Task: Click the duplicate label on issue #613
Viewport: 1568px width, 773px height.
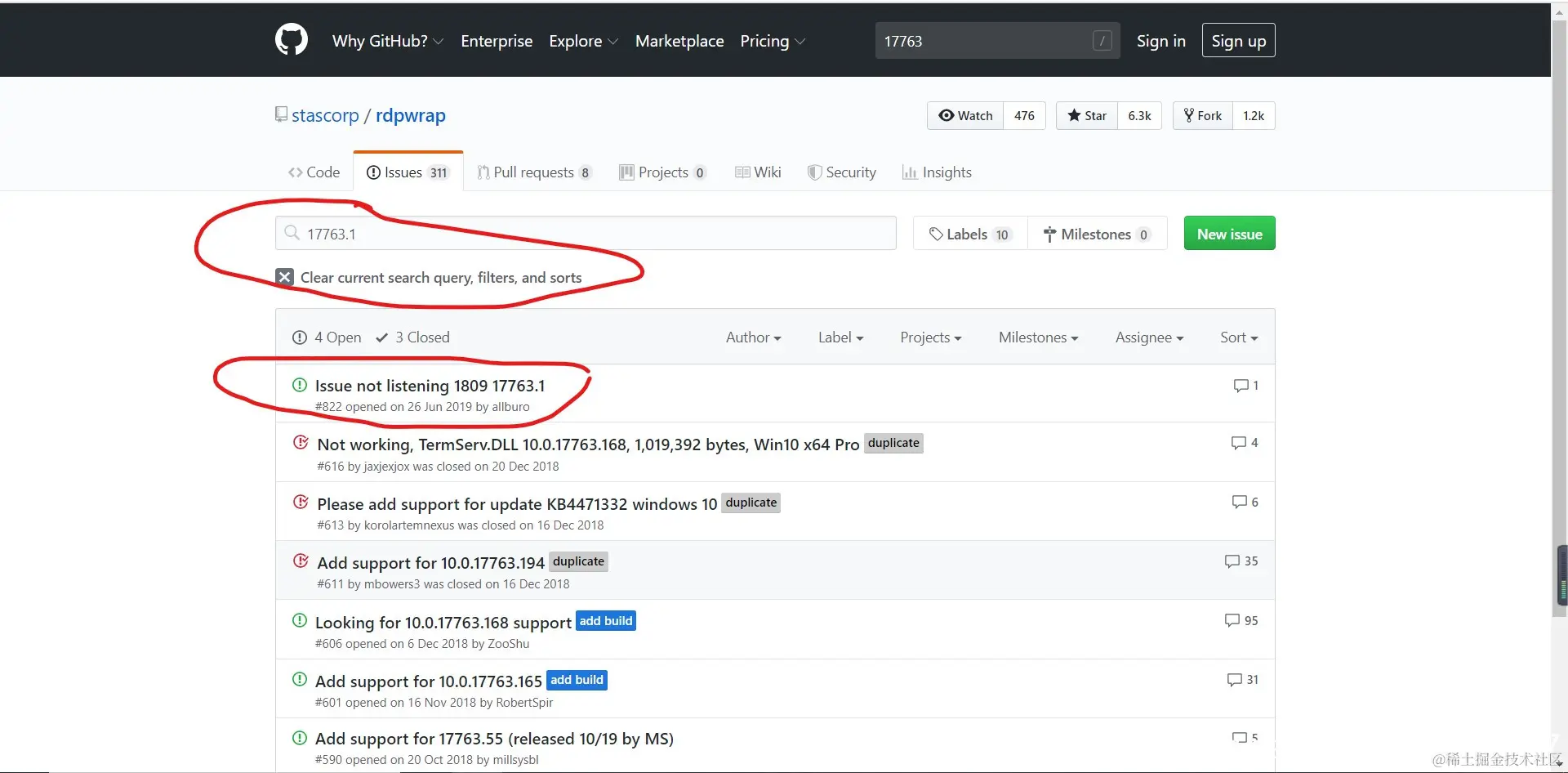Action: 751,503
